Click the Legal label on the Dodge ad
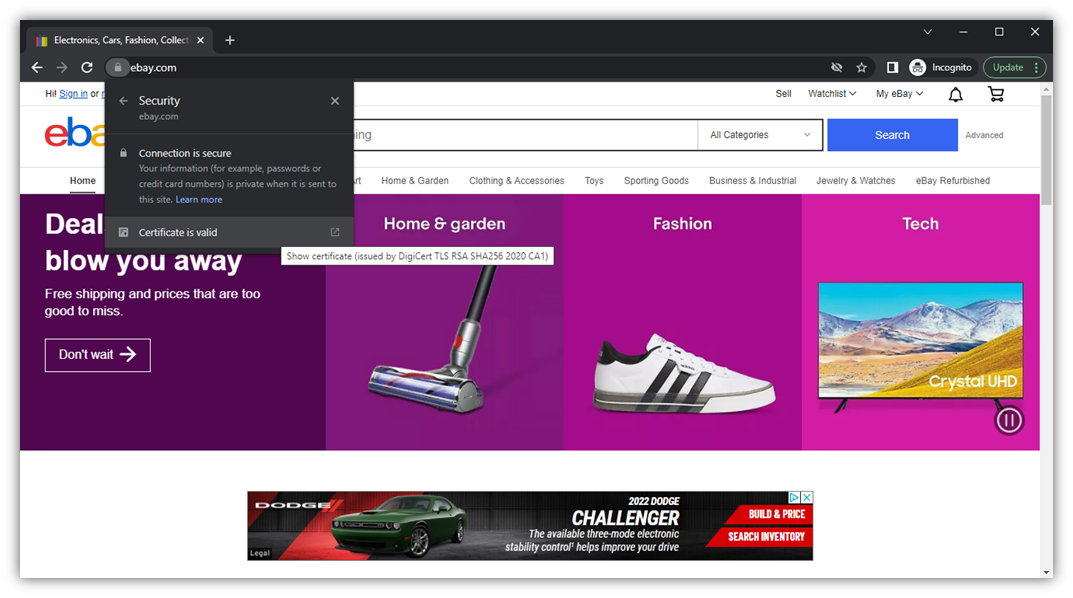 260,553
